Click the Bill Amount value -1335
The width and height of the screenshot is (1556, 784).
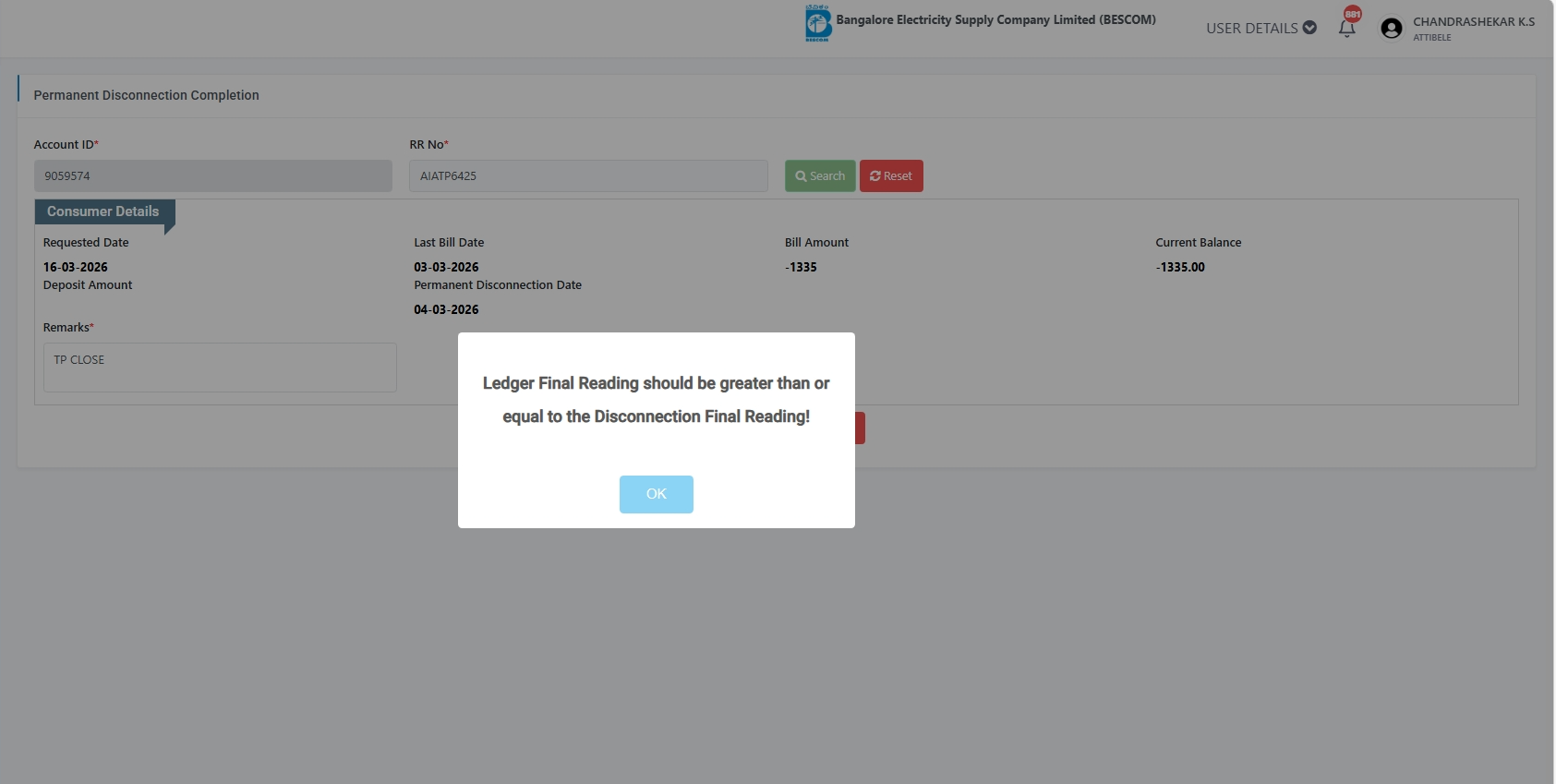pyautogui.click(x=801, y=267)
